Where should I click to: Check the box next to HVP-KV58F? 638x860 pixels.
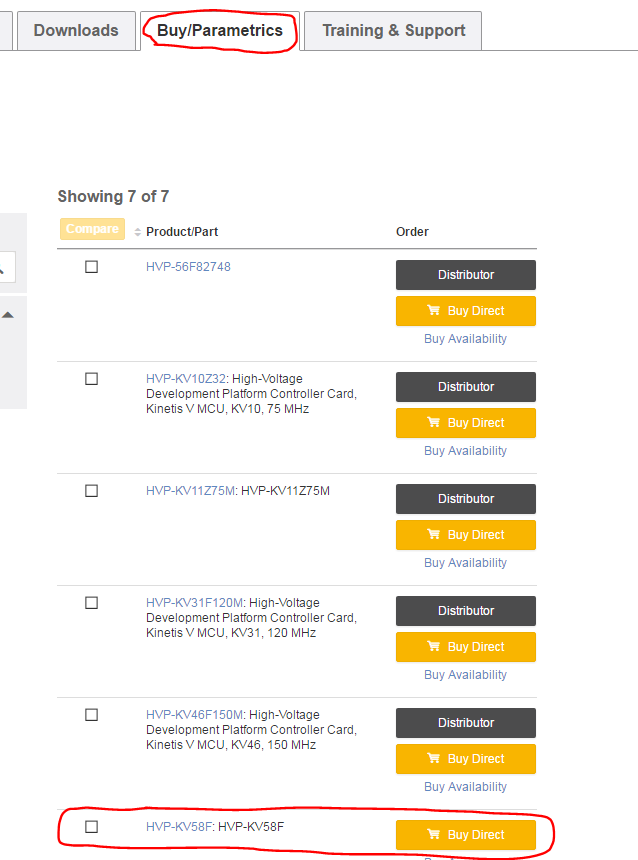click(x=92, y=827)
